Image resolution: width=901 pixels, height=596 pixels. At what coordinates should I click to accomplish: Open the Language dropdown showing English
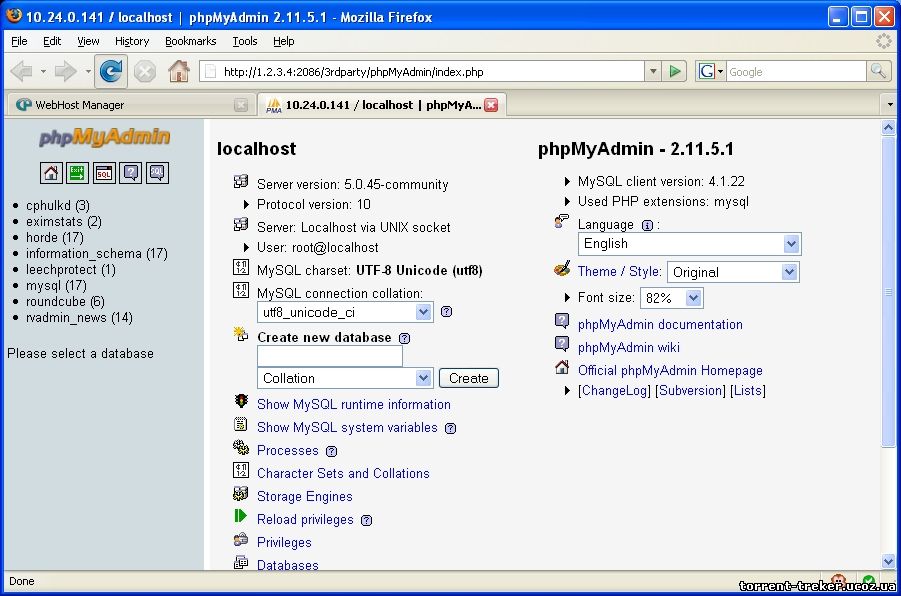coord(690,244)
